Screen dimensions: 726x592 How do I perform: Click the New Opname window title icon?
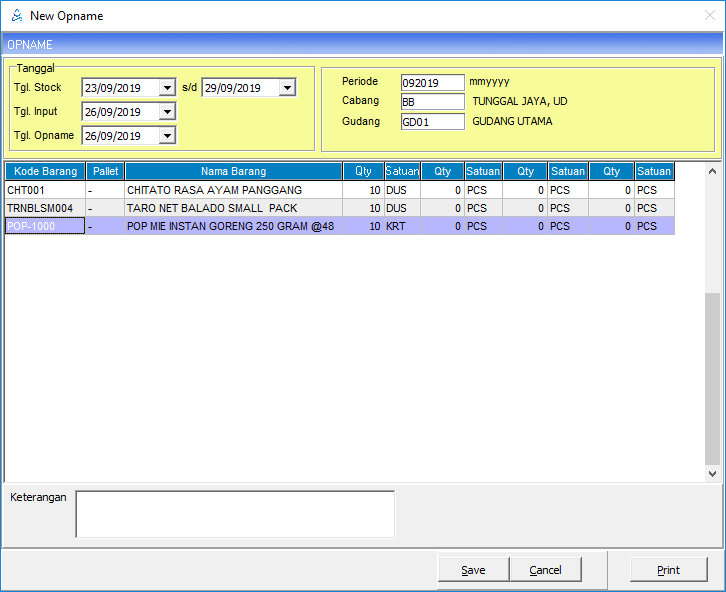pos(15,15)
